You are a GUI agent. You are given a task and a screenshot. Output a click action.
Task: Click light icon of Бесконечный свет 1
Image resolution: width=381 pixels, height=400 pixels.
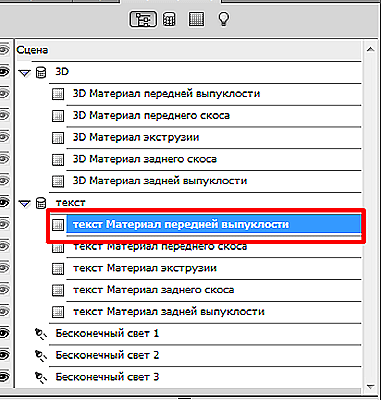click(41, 334)
